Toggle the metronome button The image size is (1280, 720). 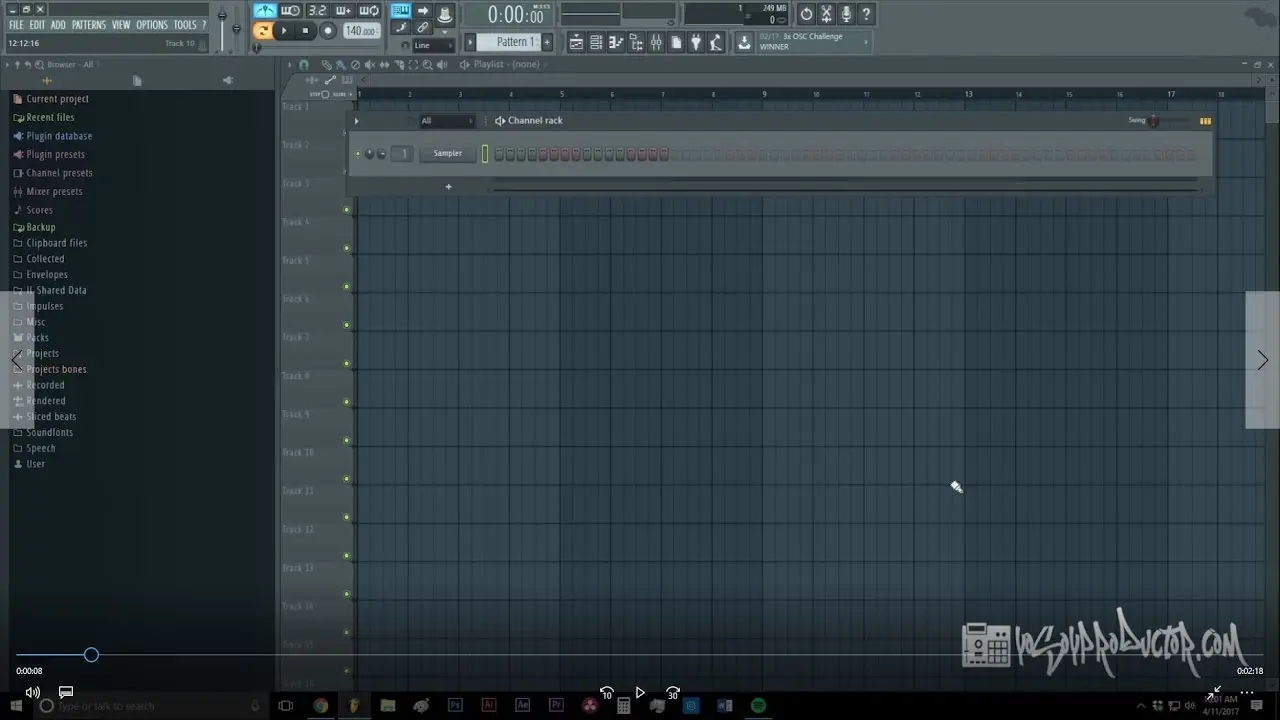pos(265,11)
